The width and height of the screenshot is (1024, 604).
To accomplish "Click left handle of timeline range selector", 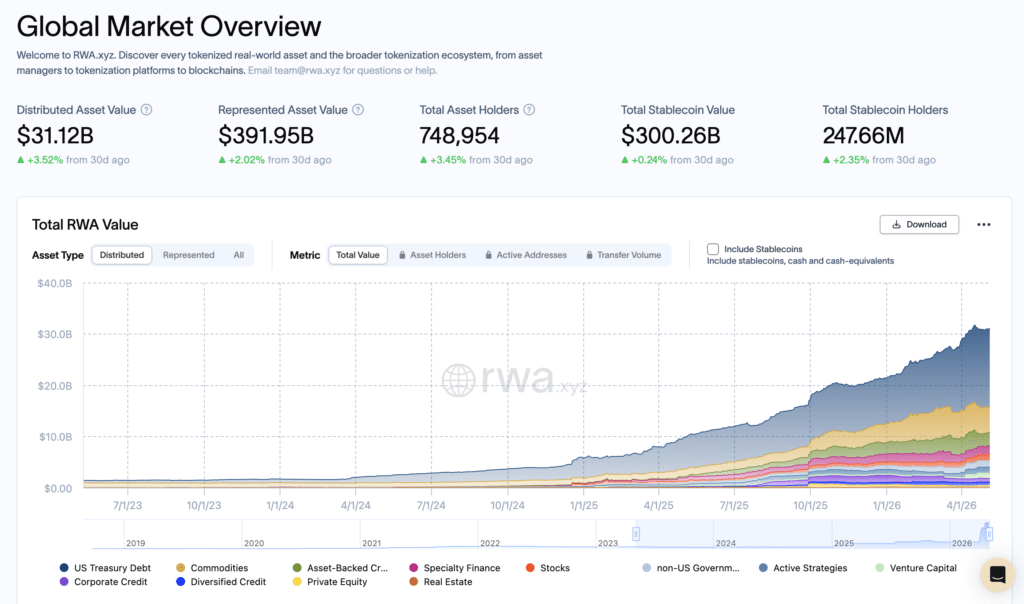I will (x=636, y=534).
